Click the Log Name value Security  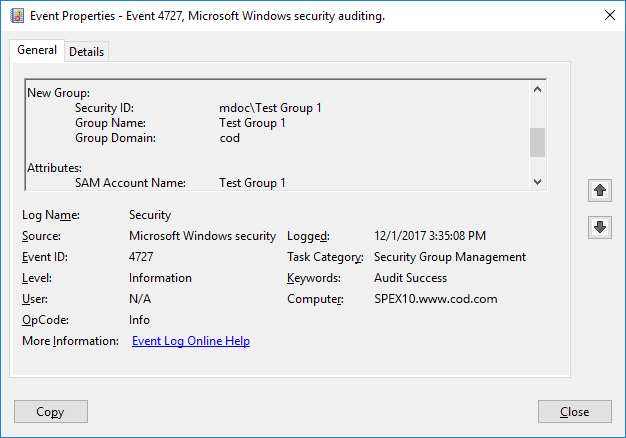150,215
